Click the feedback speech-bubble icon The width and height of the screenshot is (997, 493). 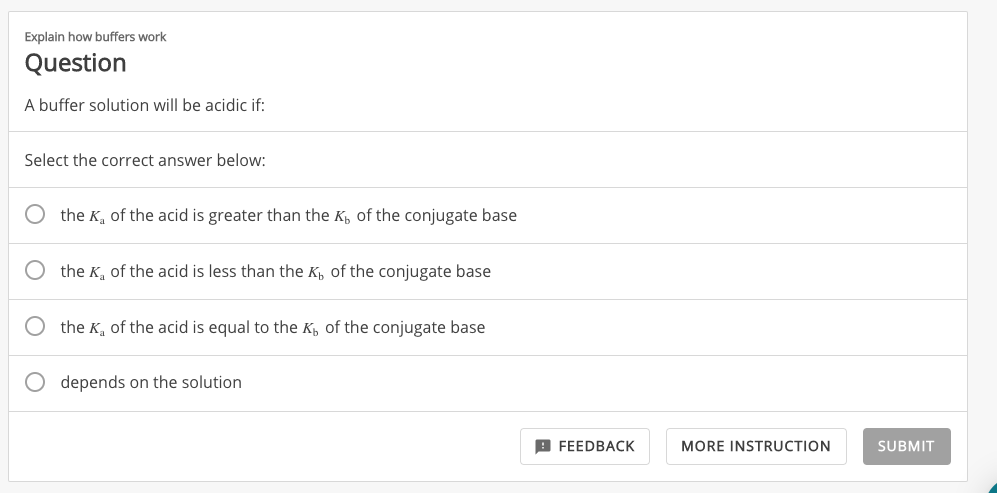coord(543,446)
